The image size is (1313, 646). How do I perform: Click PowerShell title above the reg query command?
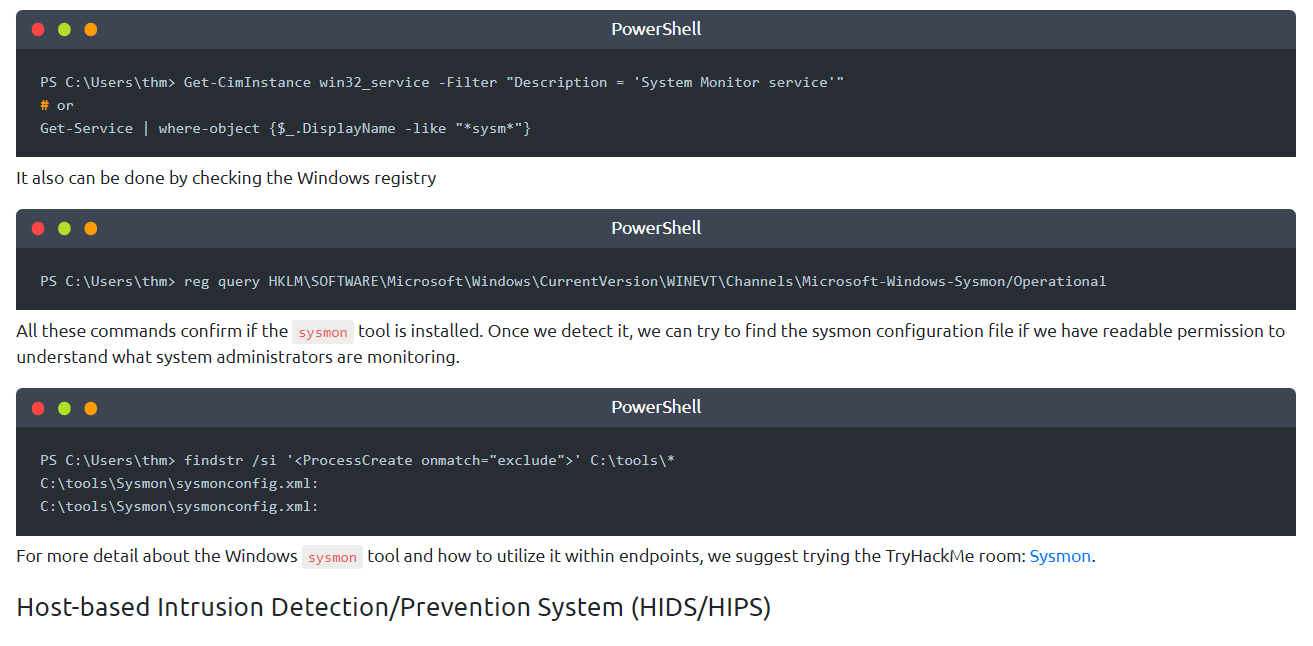tap(656, 228)
